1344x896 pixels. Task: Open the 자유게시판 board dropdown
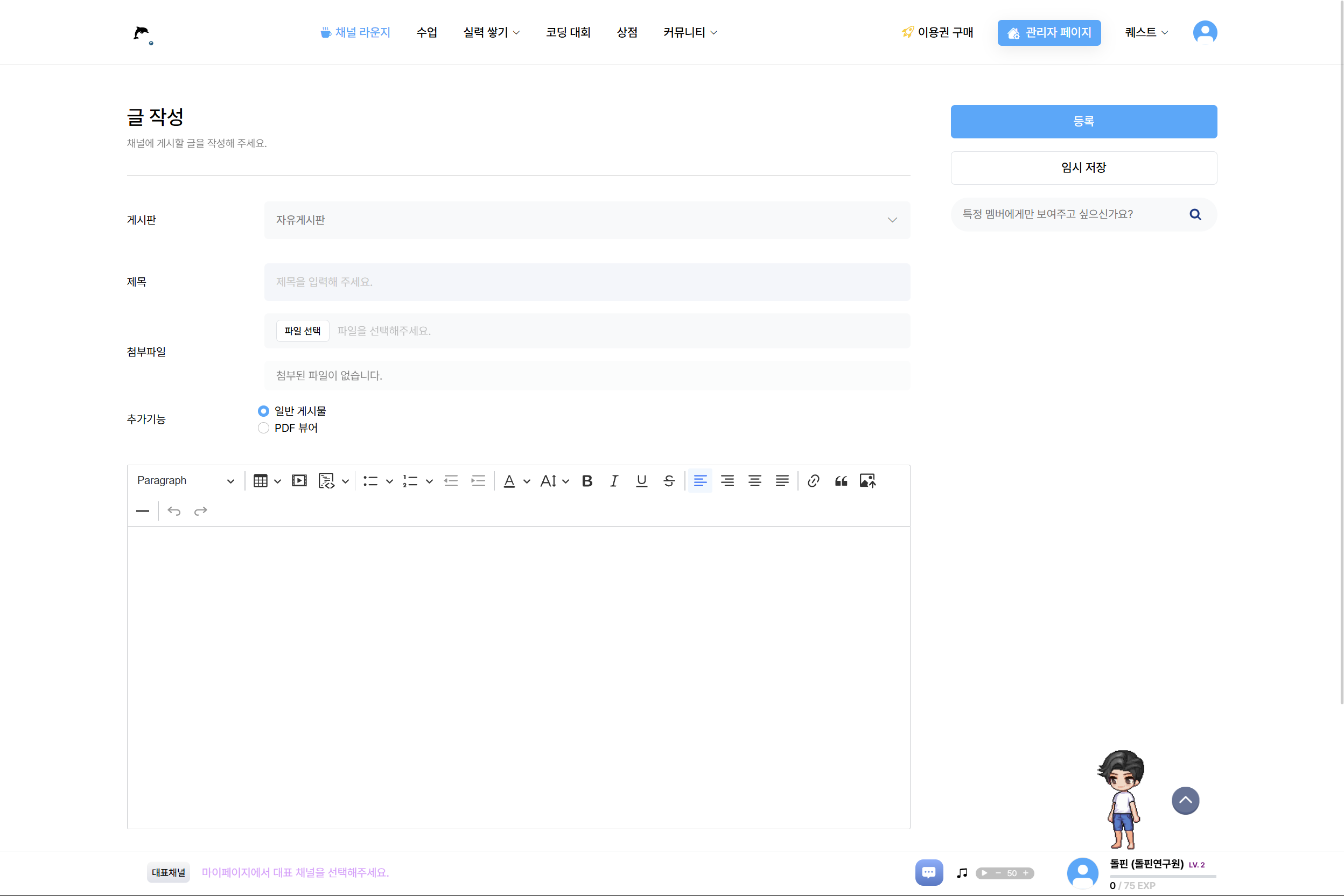point(587,220)
